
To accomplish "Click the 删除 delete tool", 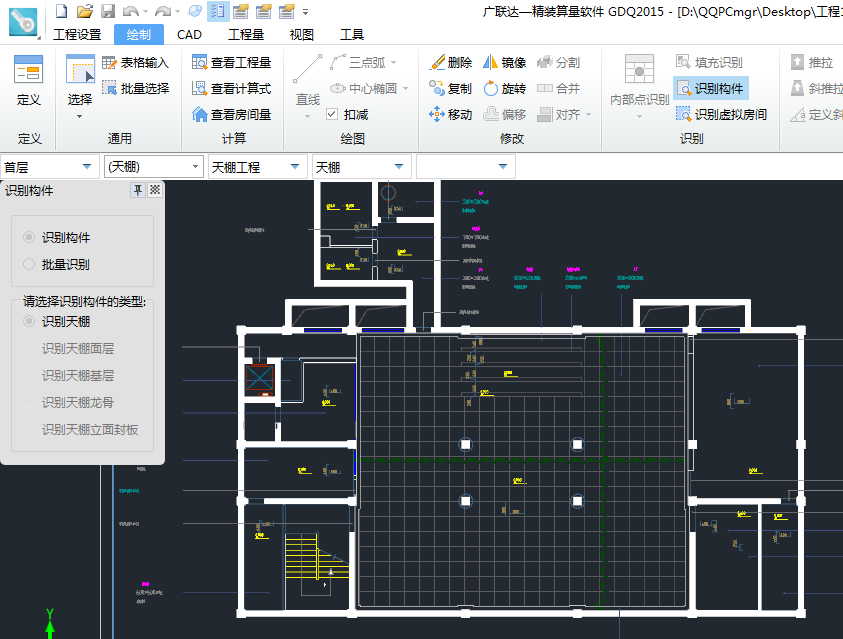I will (x=451, y=62).
